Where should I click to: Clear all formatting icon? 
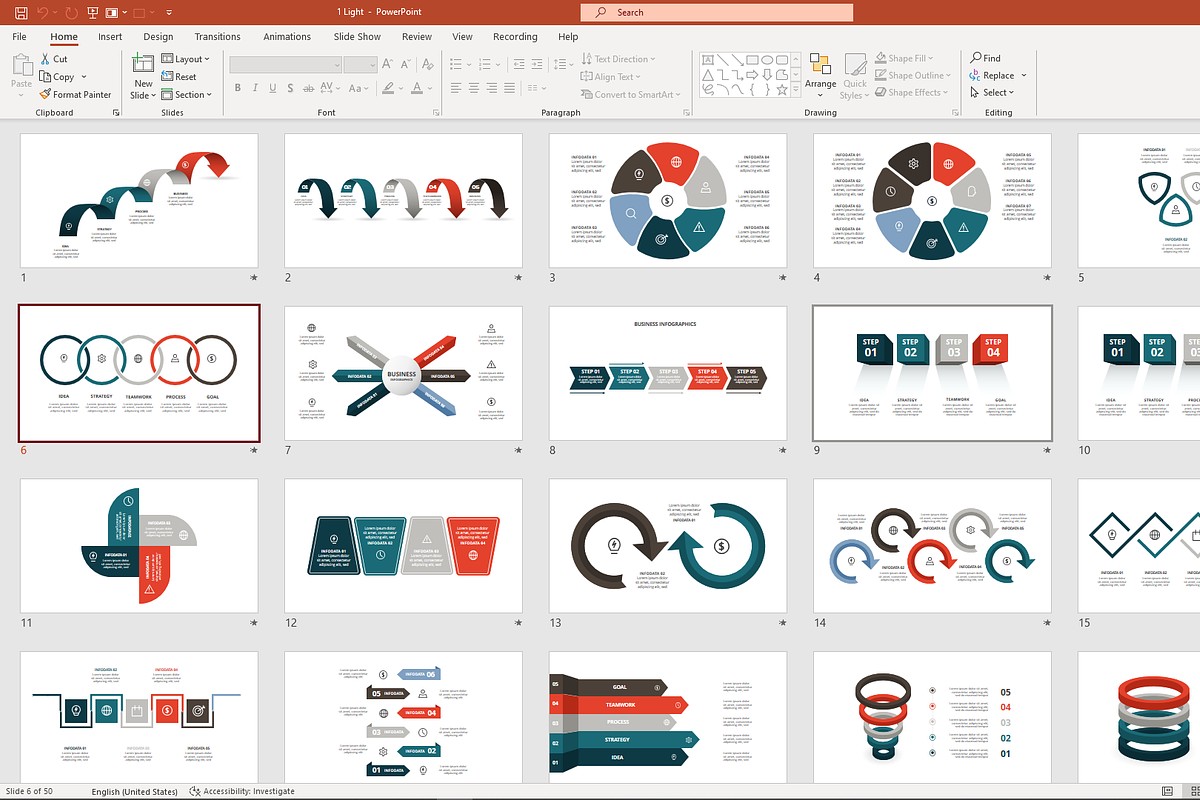(x=427, y=64)
